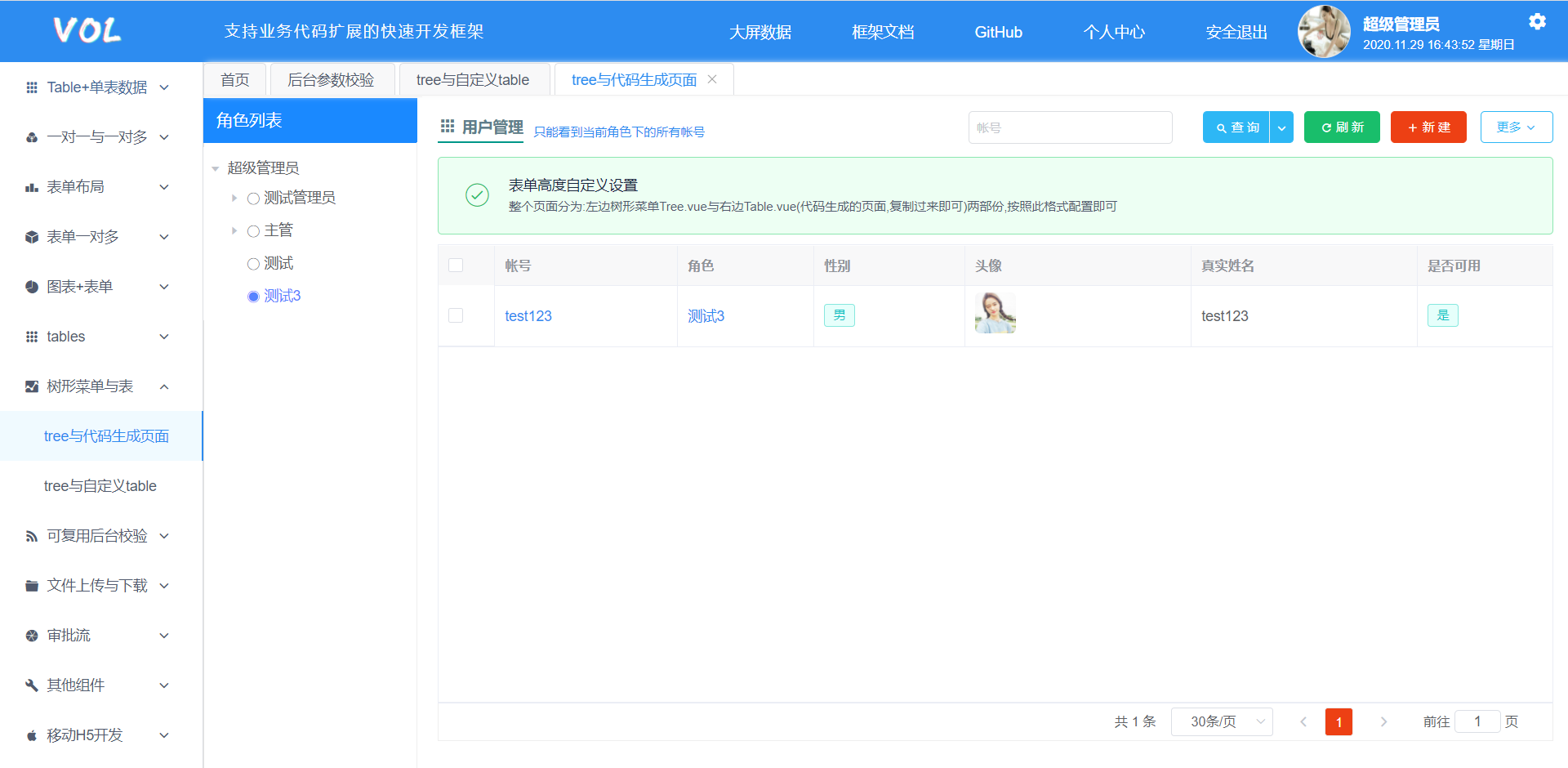Screen dimensions: 1568x768
Task: Click the wrench icon beside 其他组件
Action: (x=32, y=685)
